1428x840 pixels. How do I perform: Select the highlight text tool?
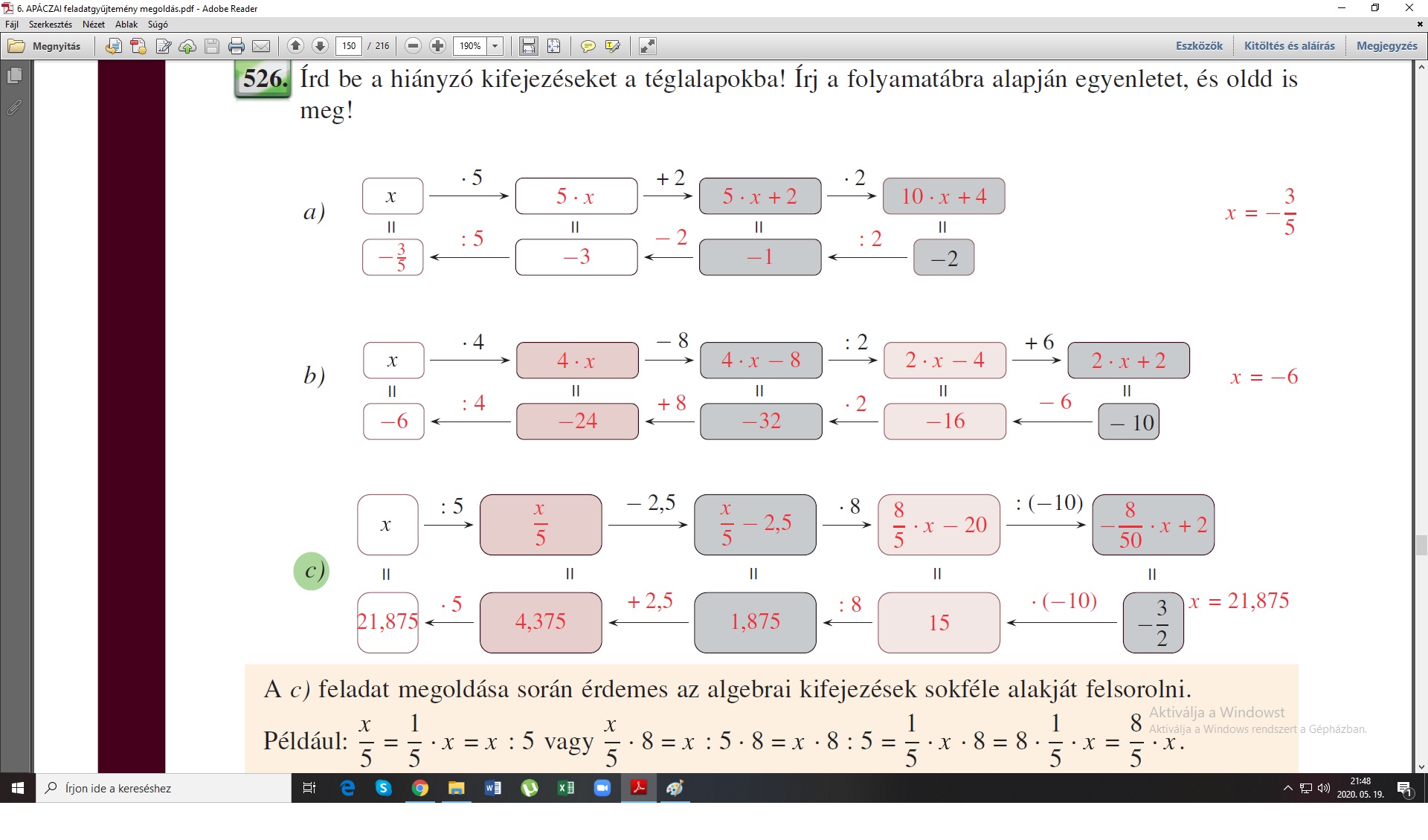coord(613,46)
